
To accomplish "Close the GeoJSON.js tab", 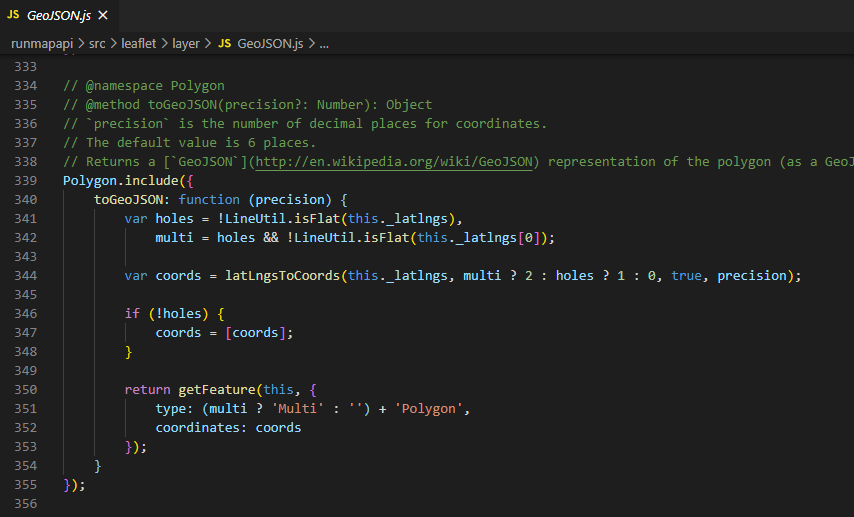I will 103,15.
